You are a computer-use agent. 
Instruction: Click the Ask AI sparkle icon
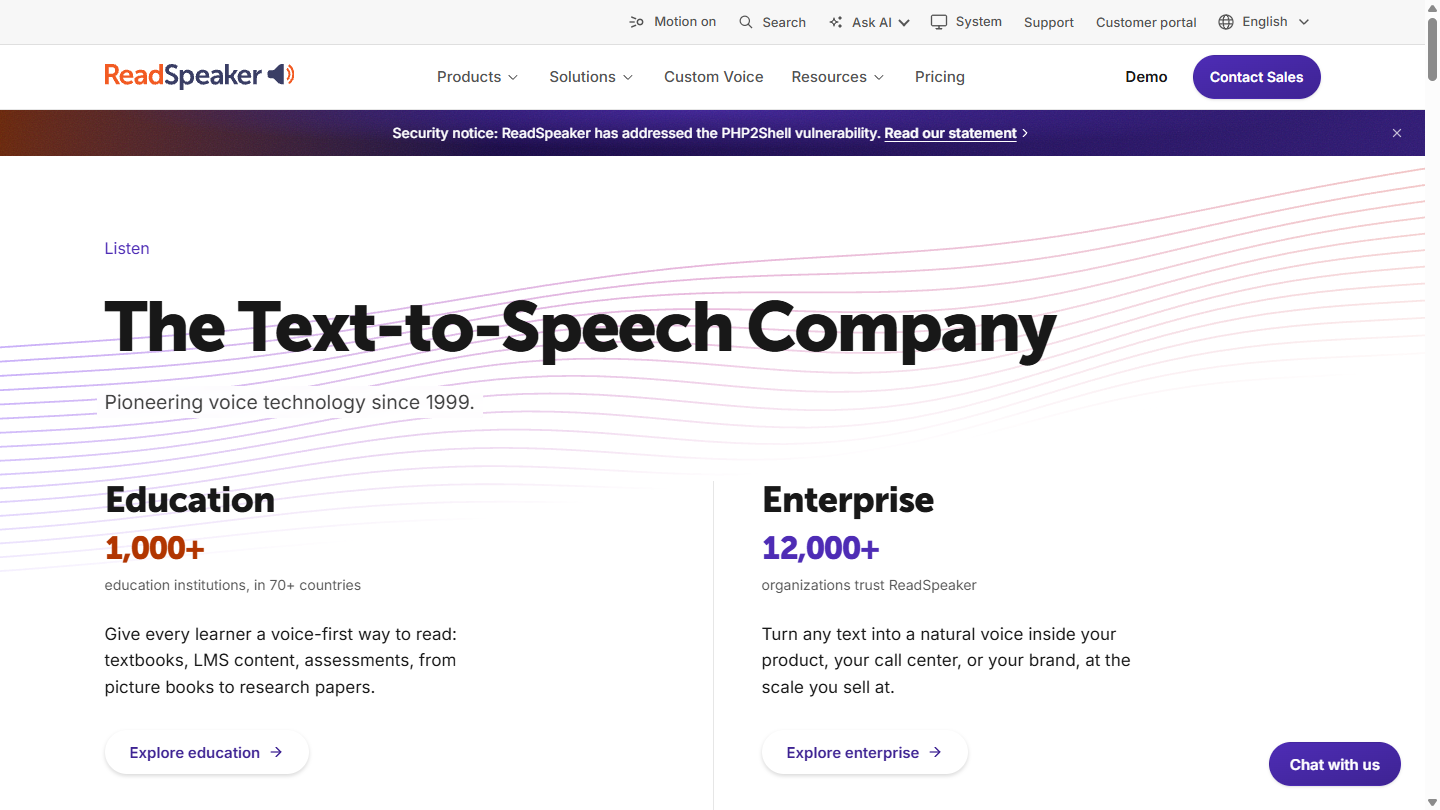836,22
